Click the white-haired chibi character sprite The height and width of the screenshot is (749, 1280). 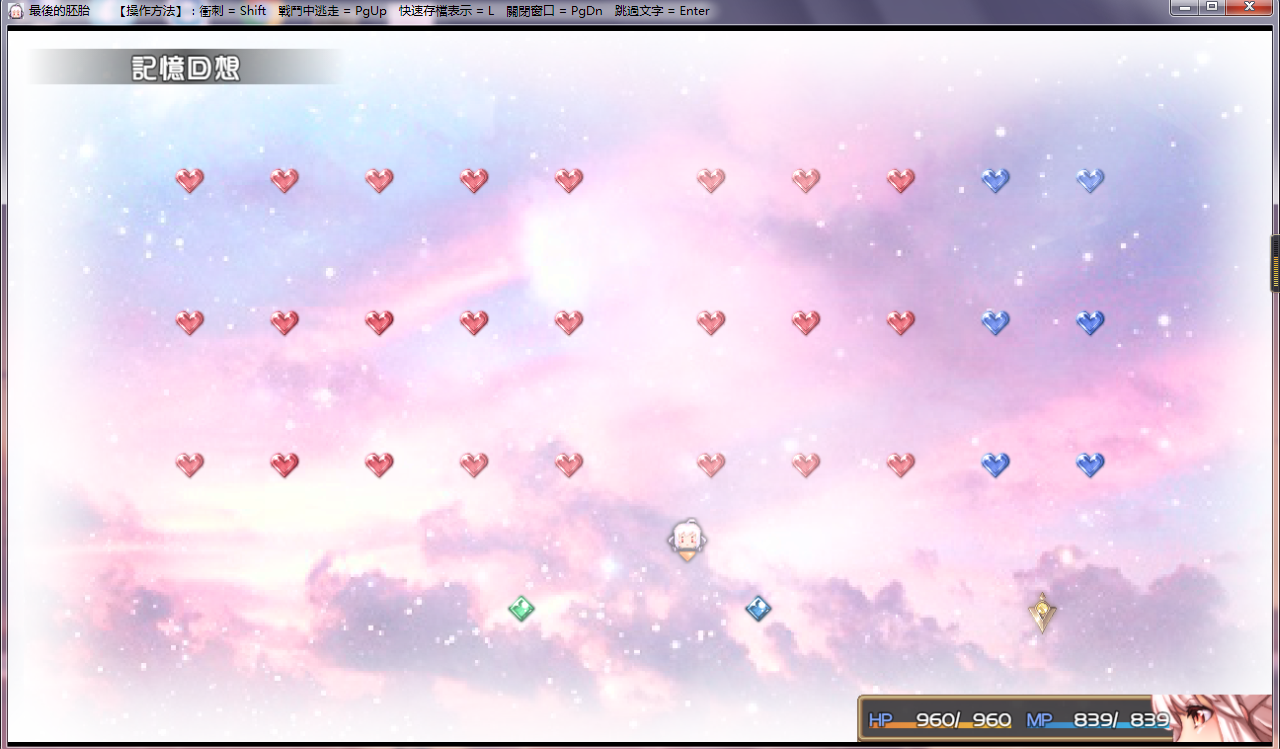tap(687, 540)
